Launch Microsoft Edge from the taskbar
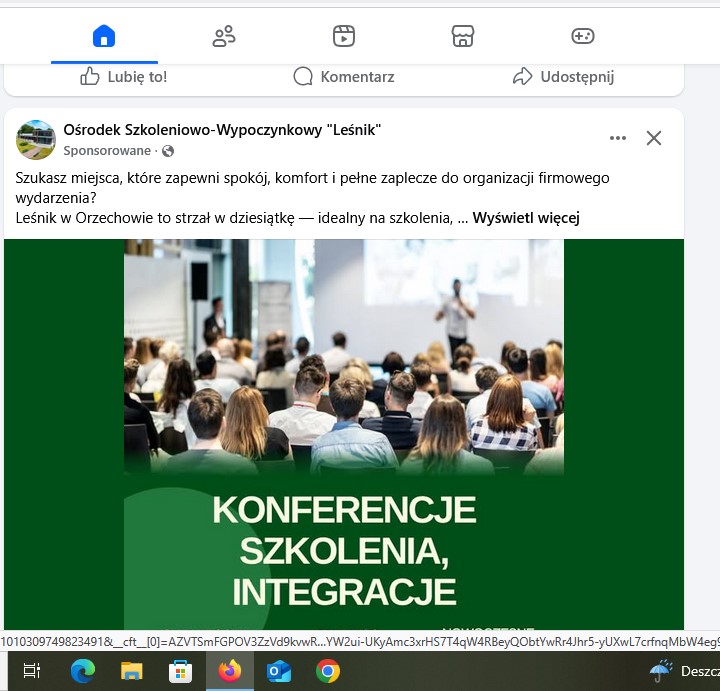The image size is (720, 691). pos(82,671)
